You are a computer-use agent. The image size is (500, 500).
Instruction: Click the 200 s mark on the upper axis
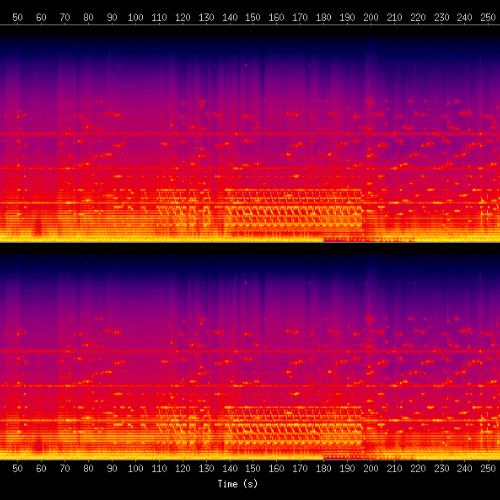[x=371, y=18]
